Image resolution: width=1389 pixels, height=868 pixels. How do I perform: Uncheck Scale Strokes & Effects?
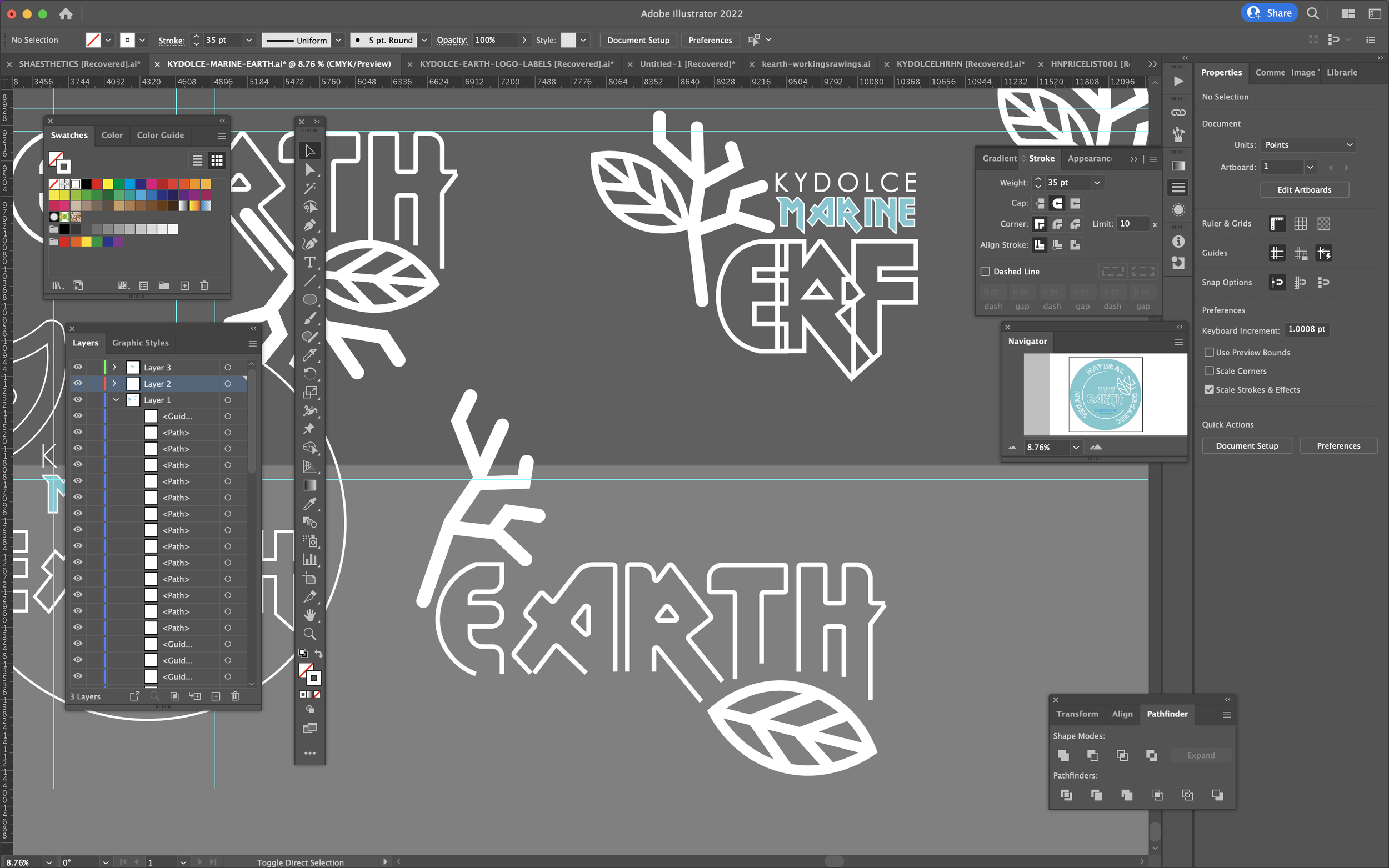tap(1208, 389)
